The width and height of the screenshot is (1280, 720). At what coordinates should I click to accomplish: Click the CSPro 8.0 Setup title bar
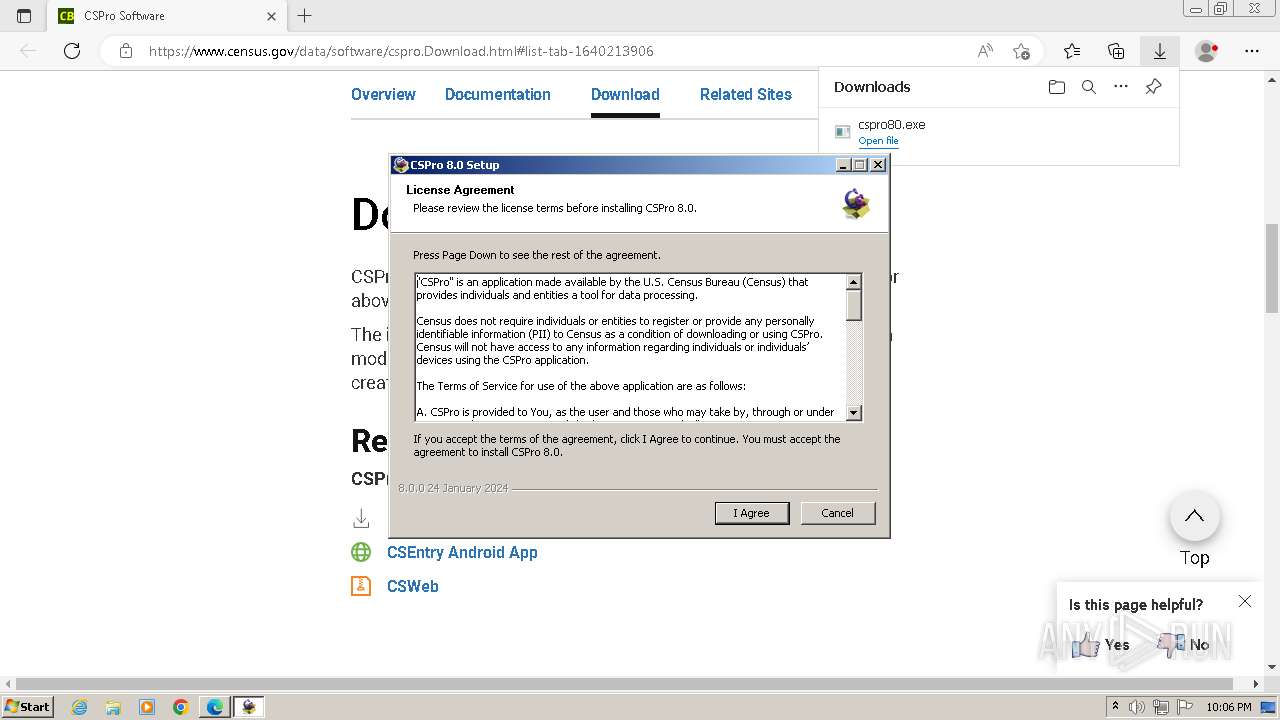point(612,165)
